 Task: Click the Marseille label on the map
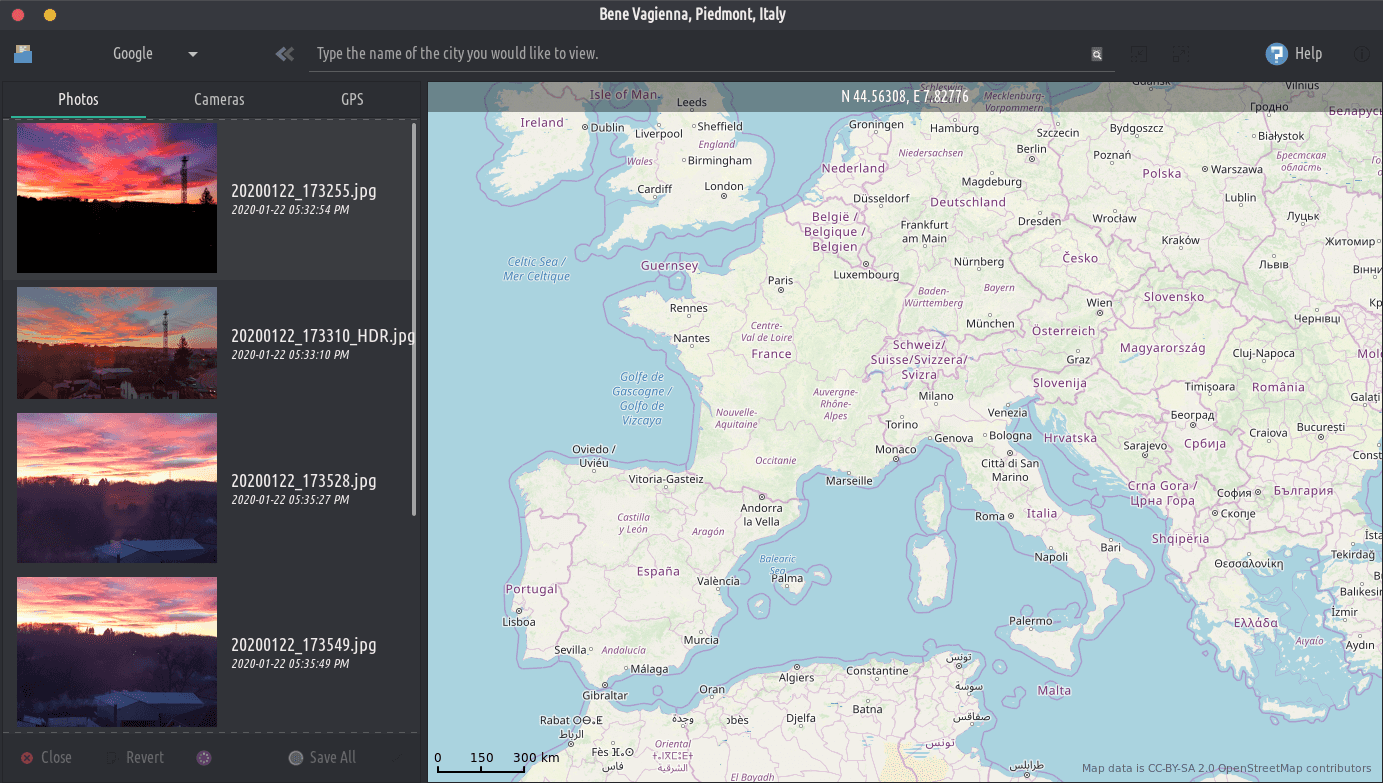coord(849,481)
